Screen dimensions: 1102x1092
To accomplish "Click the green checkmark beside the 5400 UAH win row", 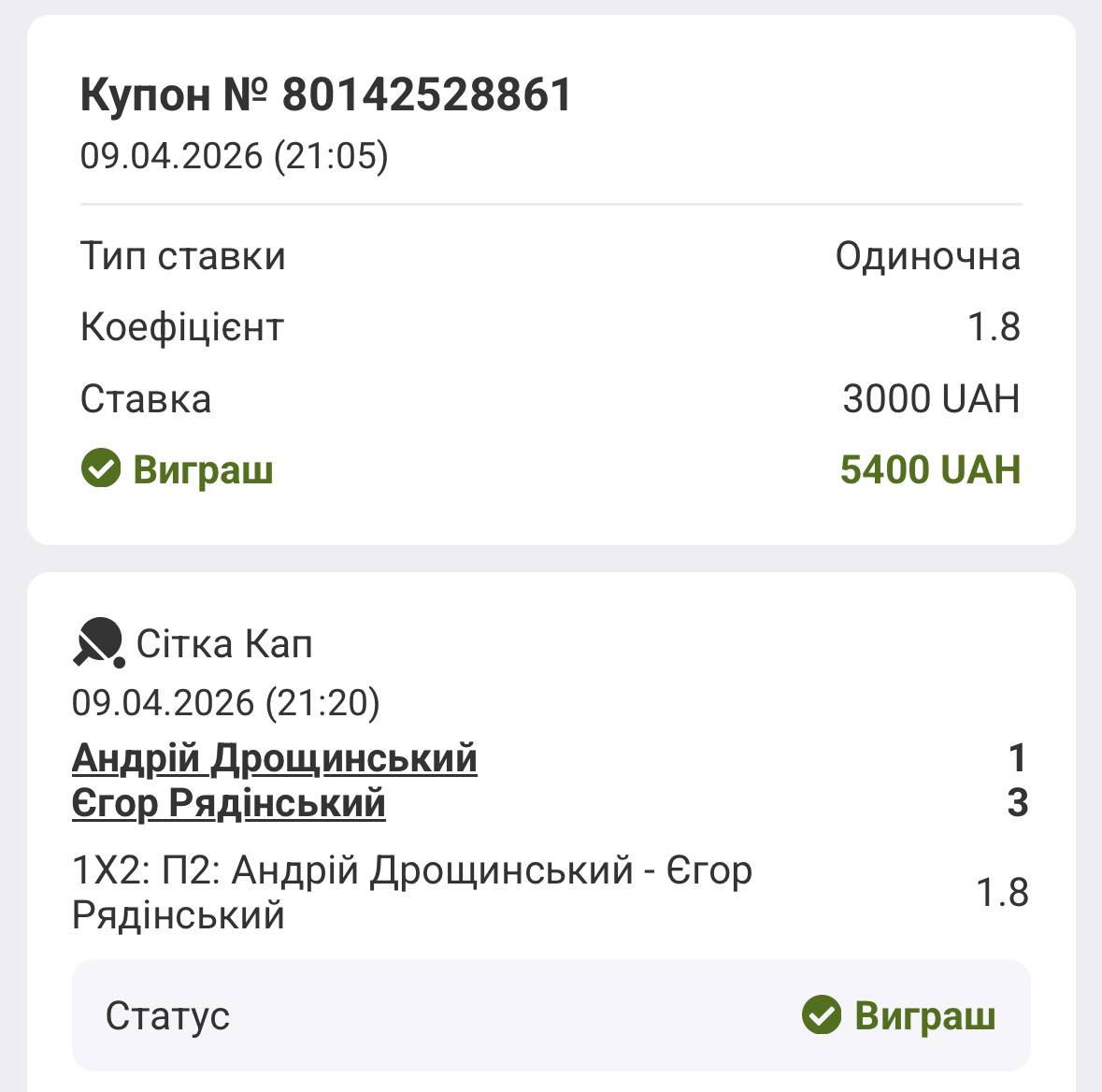I will (101, 468).
